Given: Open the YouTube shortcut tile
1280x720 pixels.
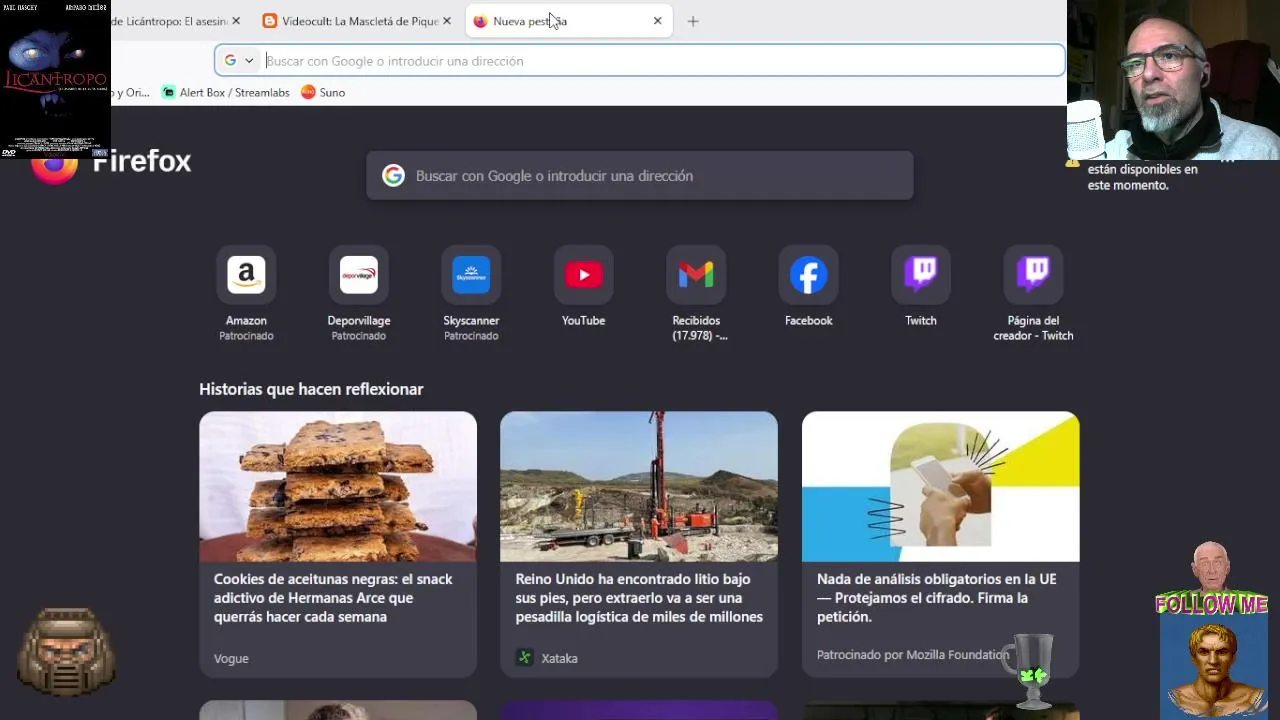Looking at the screenshot, I should (x=583, y=275).
